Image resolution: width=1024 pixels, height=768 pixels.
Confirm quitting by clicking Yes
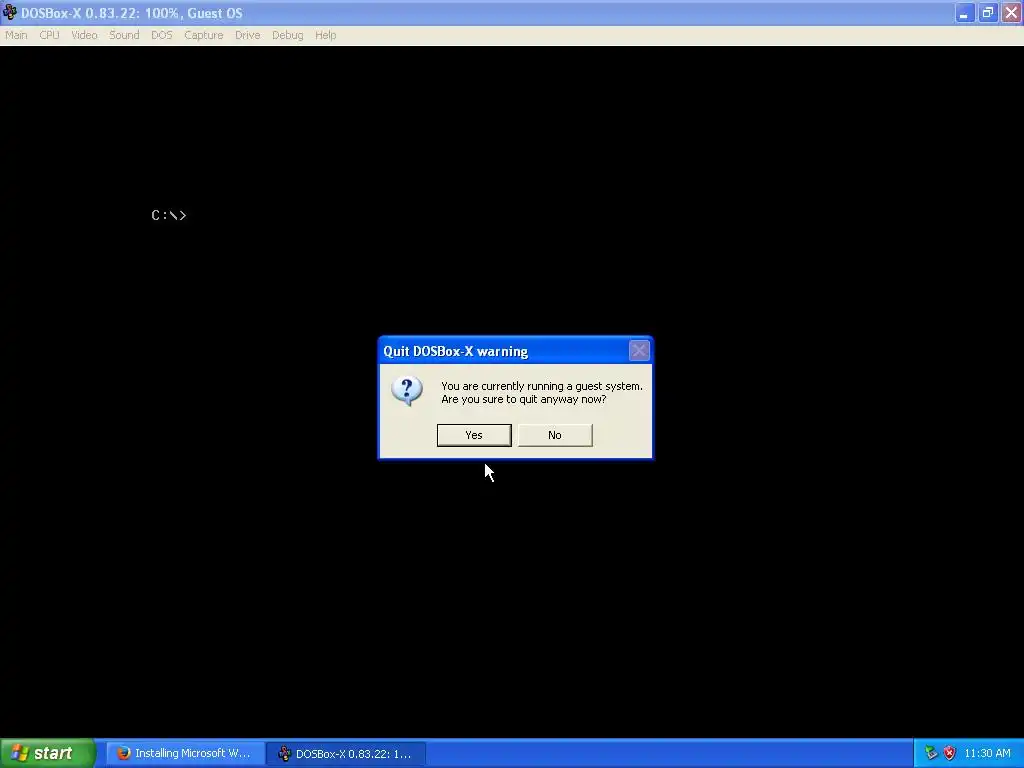coord(473,435)
